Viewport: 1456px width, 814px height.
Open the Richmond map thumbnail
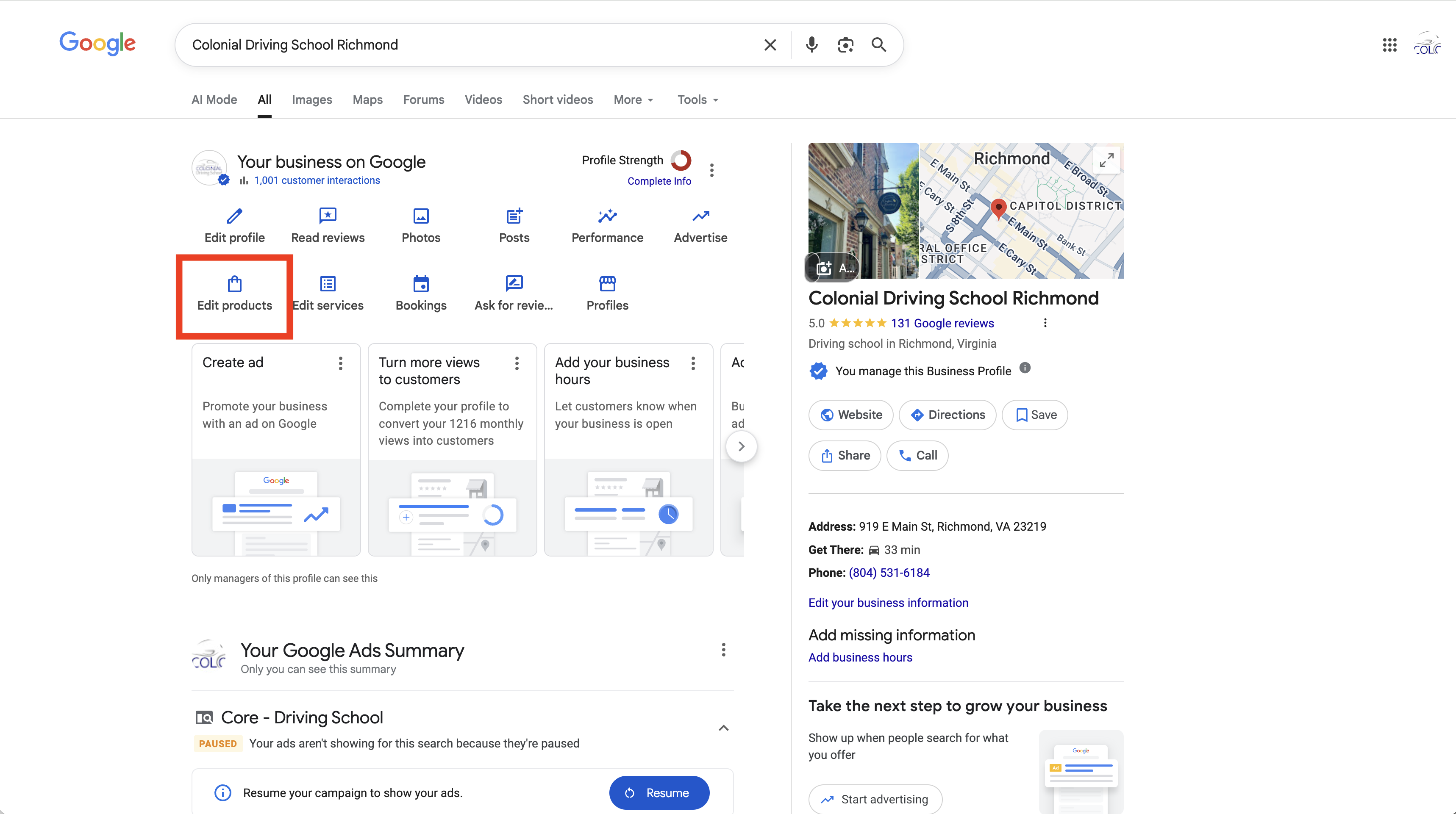(1021, 211)
